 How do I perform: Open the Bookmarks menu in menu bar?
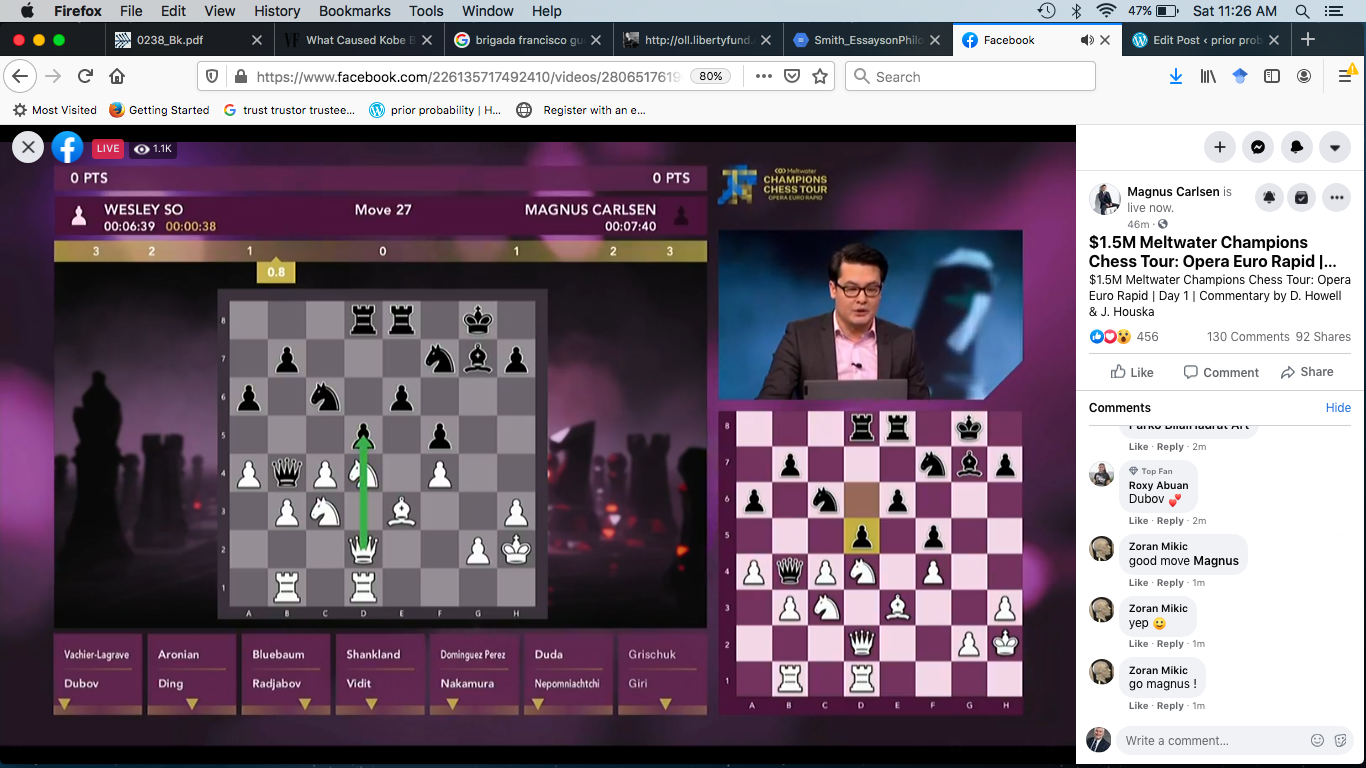(x=355, y=11)
